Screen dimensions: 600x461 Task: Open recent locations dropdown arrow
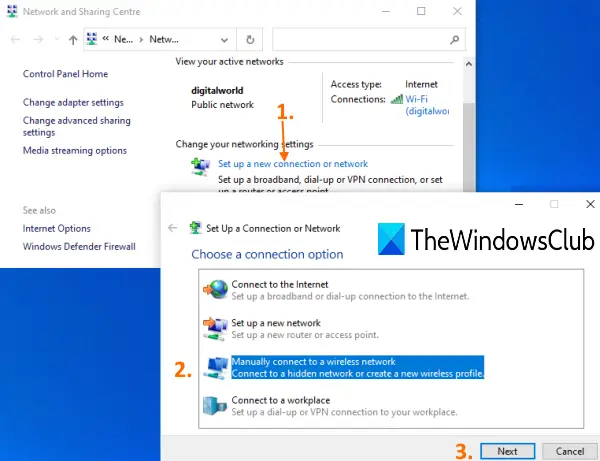pyautogui.click(x=57, y=39)
